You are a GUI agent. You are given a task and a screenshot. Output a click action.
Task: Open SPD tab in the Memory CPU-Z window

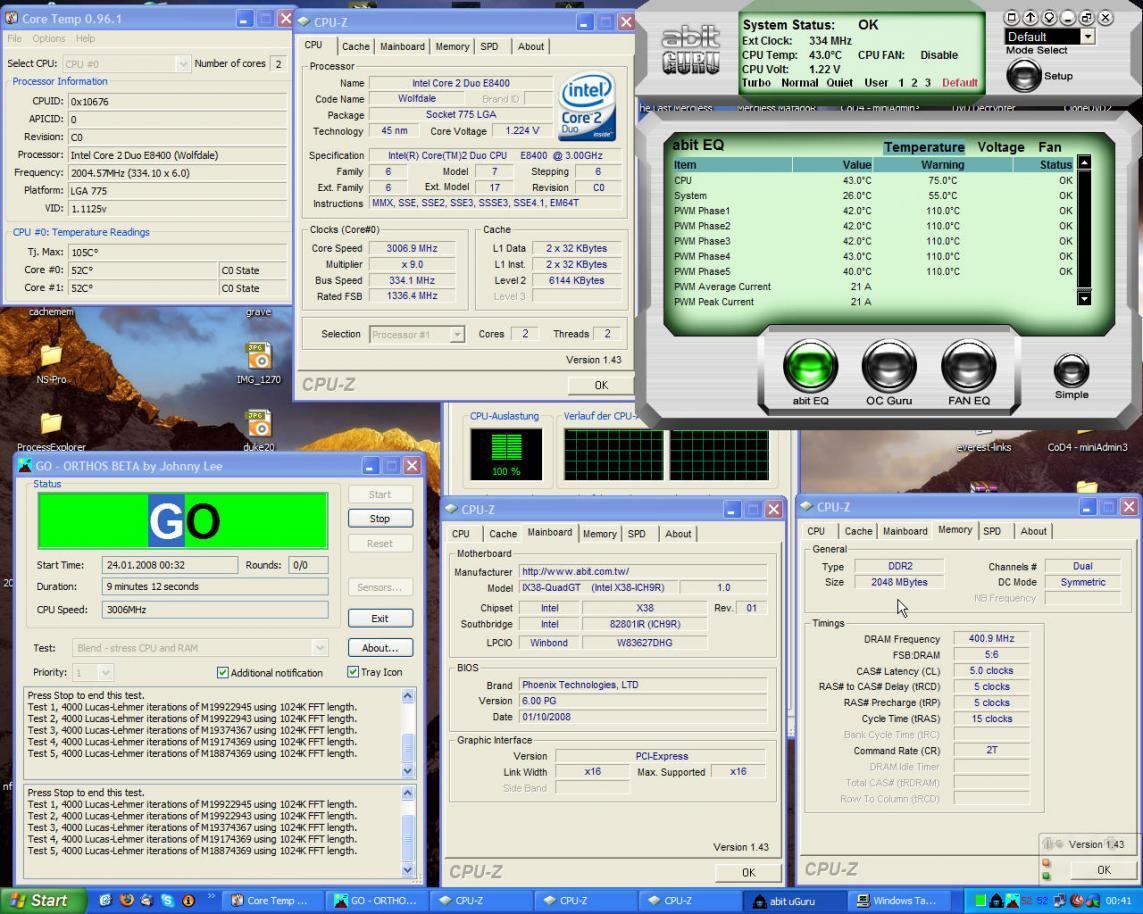992,531
